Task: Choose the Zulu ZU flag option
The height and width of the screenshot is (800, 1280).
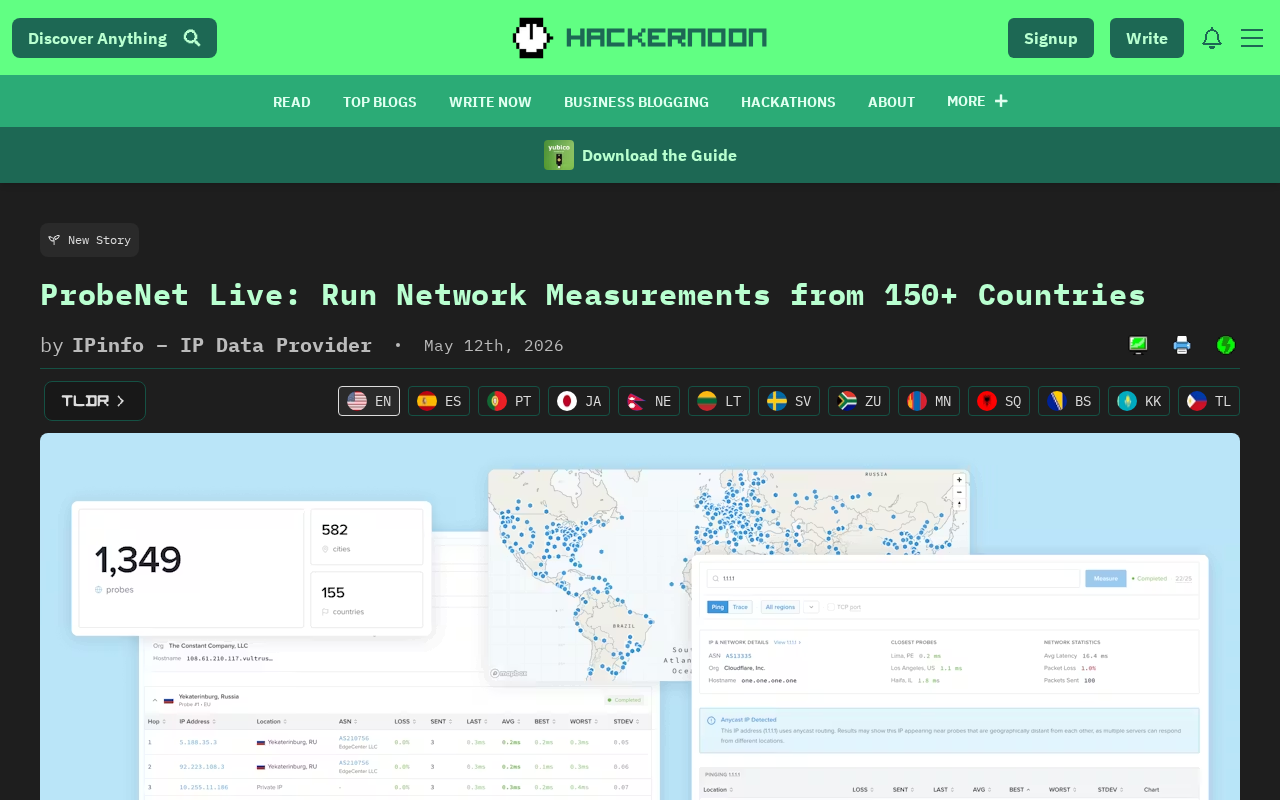Action: [859, 401]
